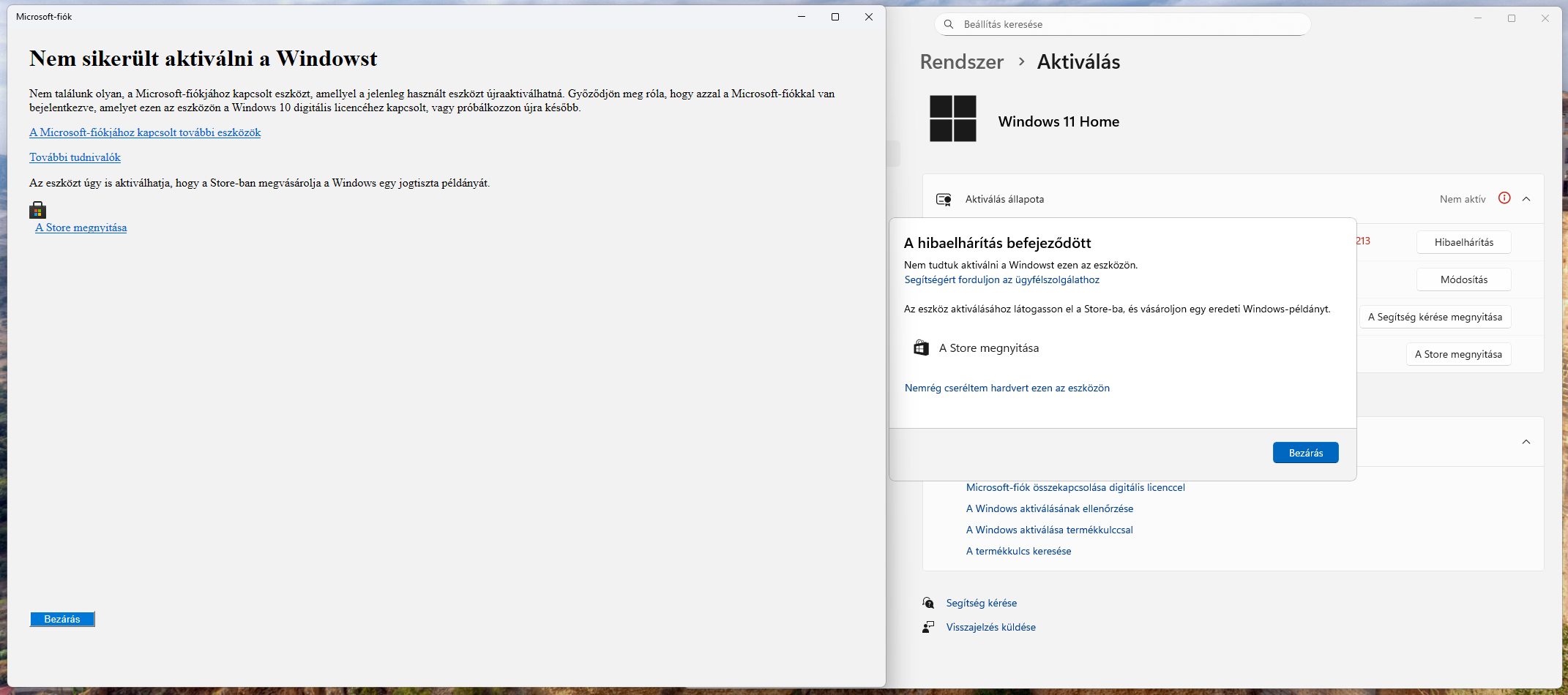The height and width of the screenshot is (695, 1568).
Task: Click the red warning icon next to Nem aktív
Action: [1504, 198]
